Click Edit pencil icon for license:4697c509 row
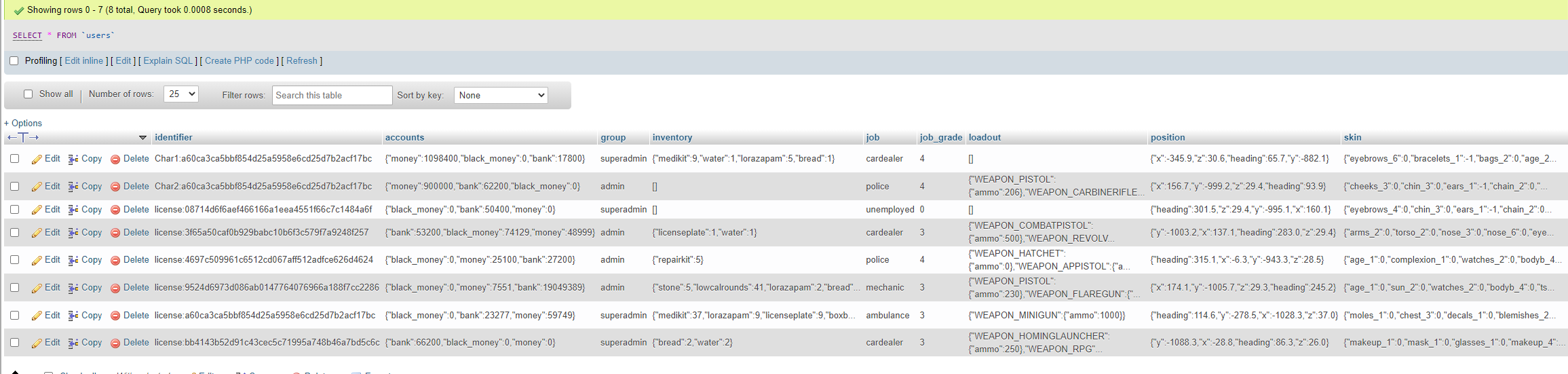This screenshot has height=374, width=1568. point(37,260)
